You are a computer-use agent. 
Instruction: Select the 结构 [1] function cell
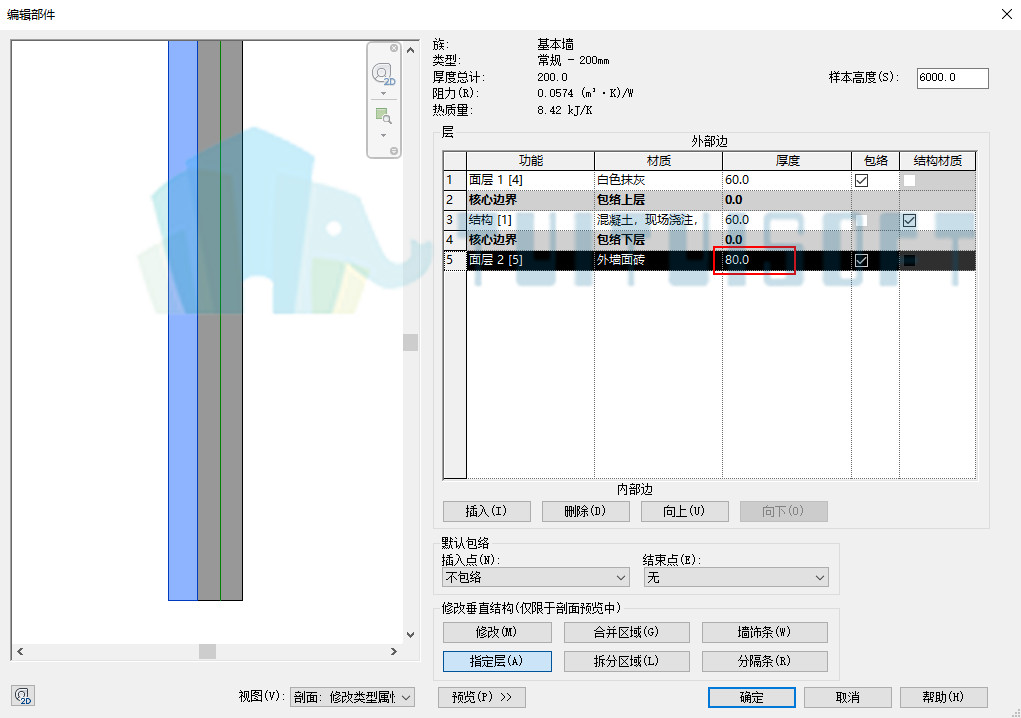[x=530, y=220]
